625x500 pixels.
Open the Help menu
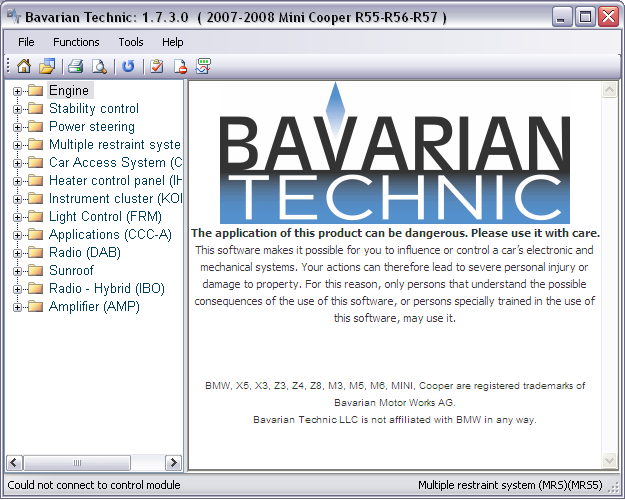(x=173, y=42)
